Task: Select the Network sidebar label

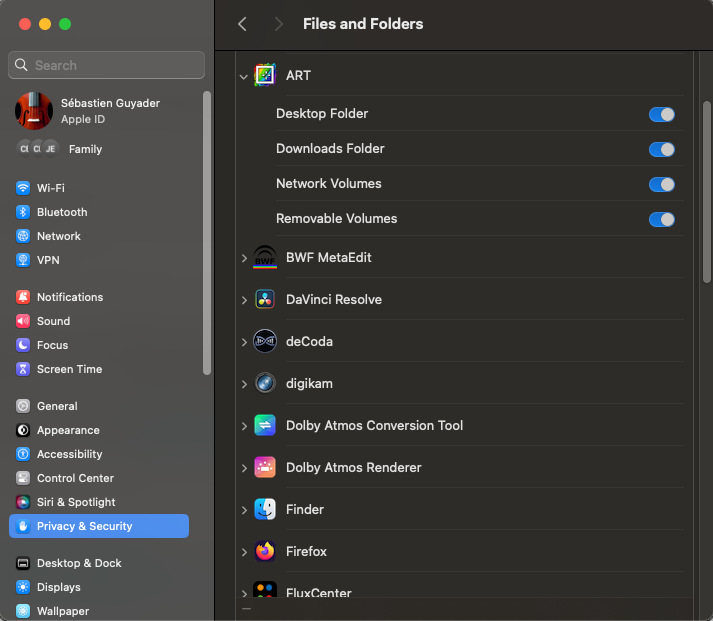Action: click(59, 236)
